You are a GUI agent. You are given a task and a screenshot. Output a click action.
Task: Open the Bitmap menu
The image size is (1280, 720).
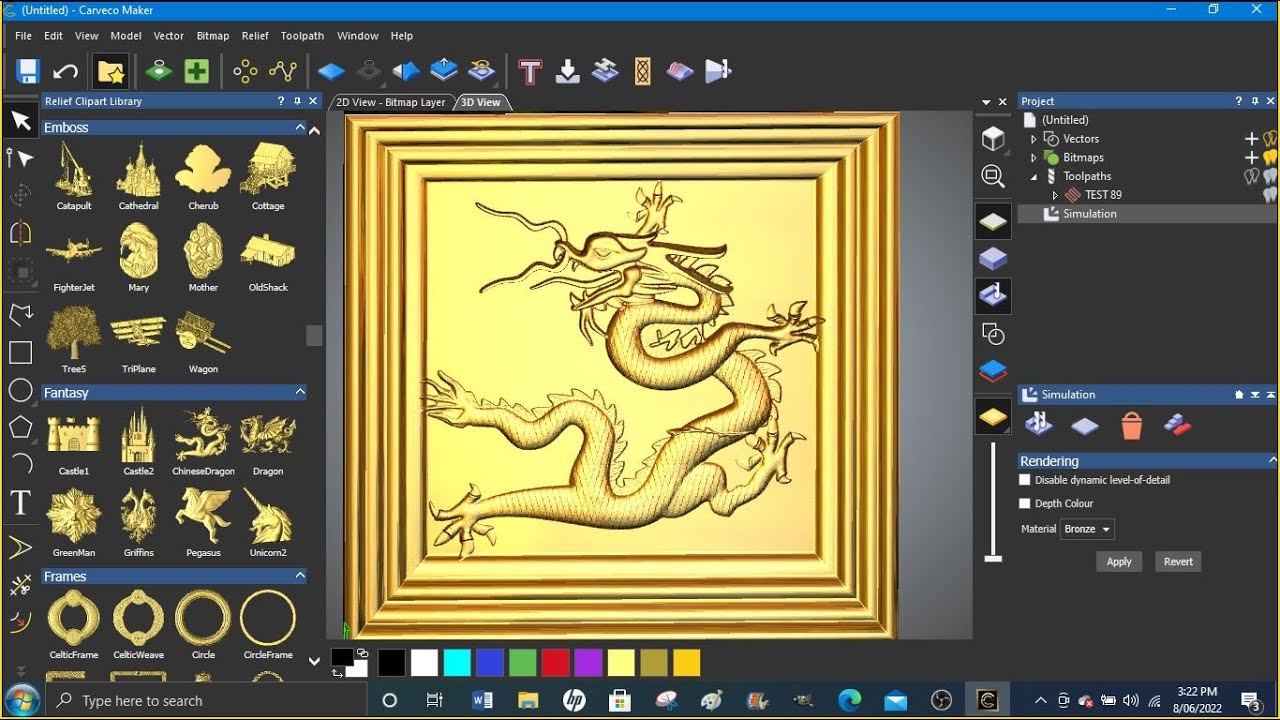[x=213, y=36]
